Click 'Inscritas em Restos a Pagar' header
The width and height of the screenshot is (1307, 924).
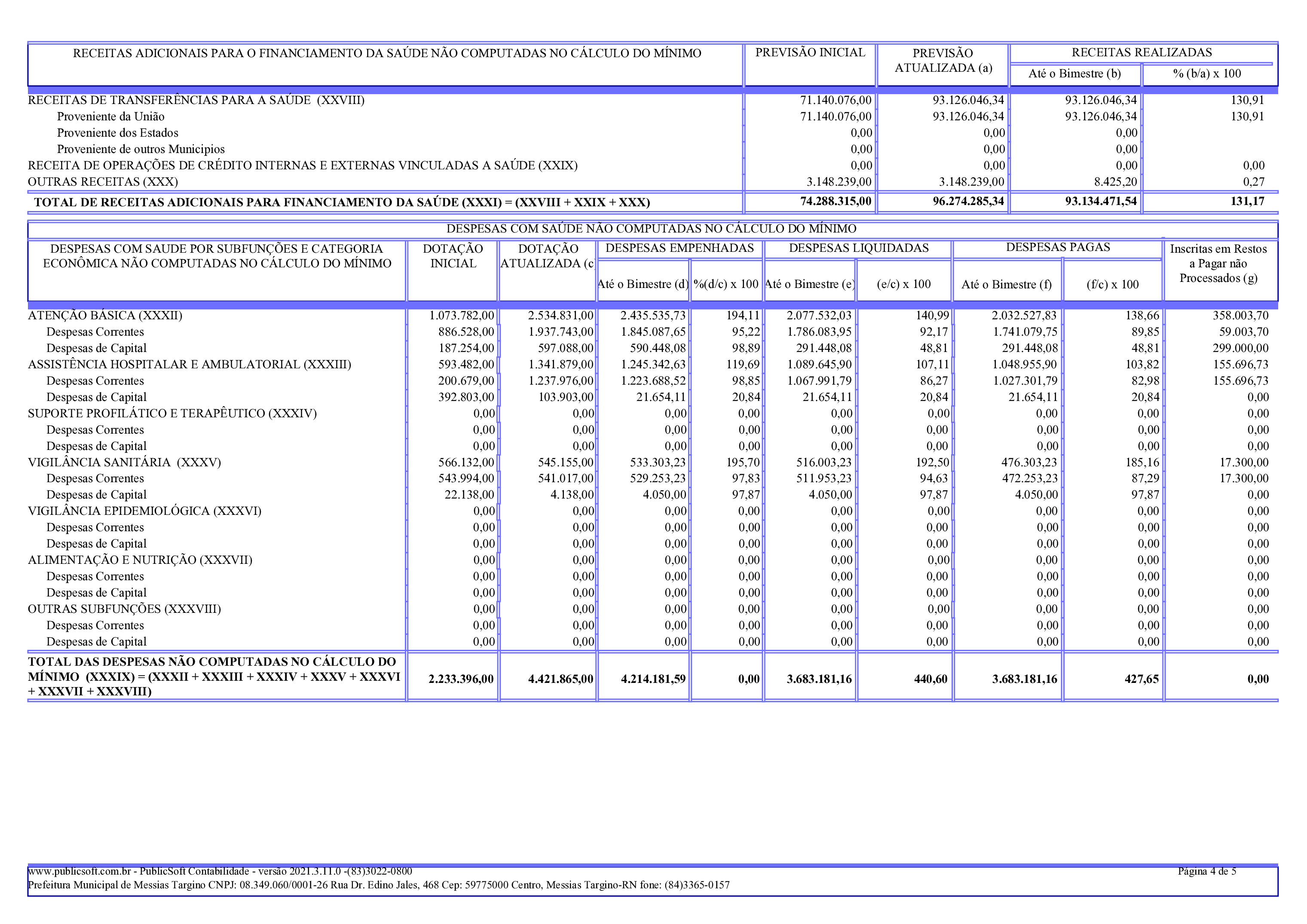click(1218, 263)
